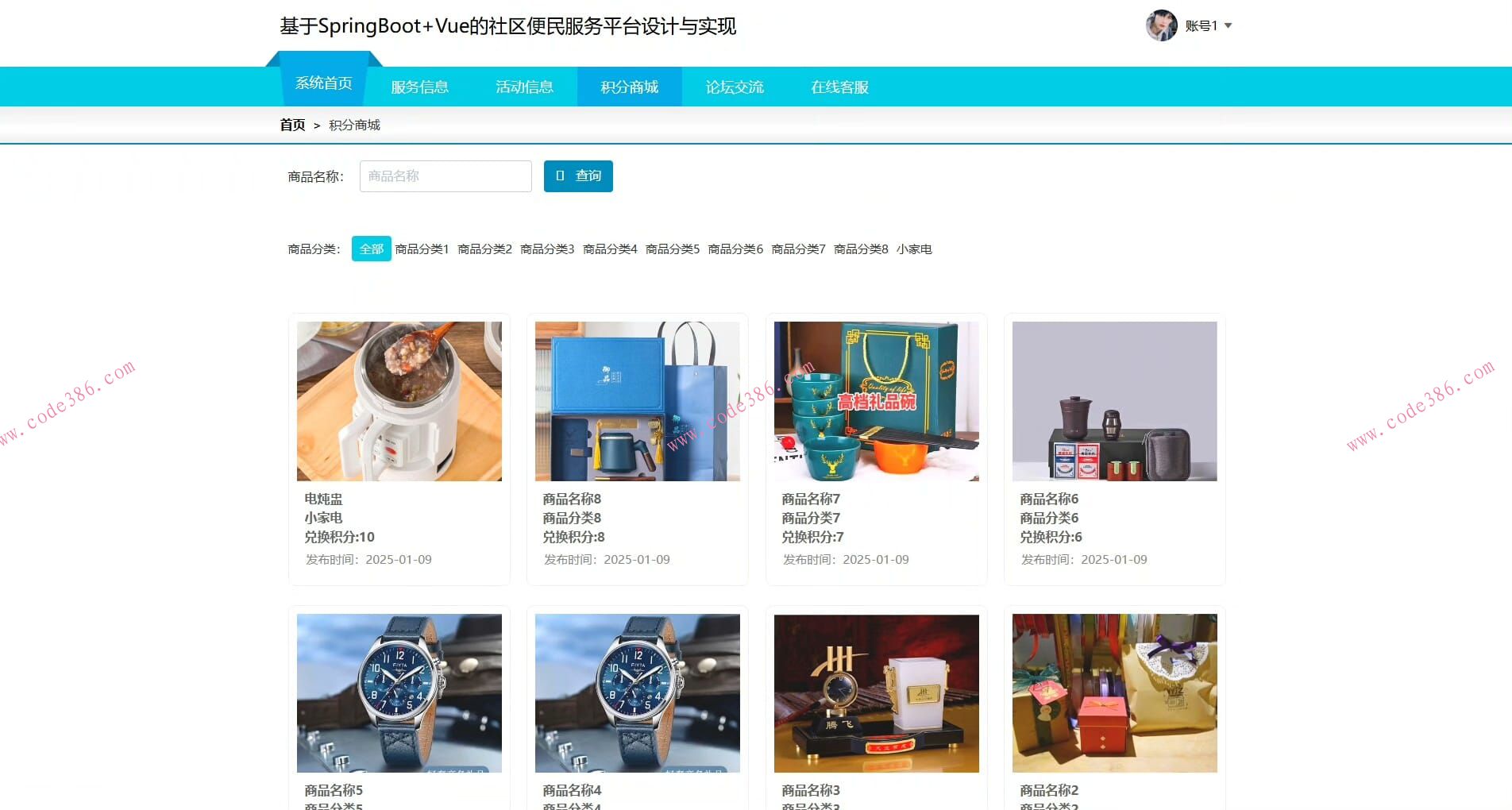Open the 账号1 account menu arrow
1512x810 pixels.
tap(1229, 25)
